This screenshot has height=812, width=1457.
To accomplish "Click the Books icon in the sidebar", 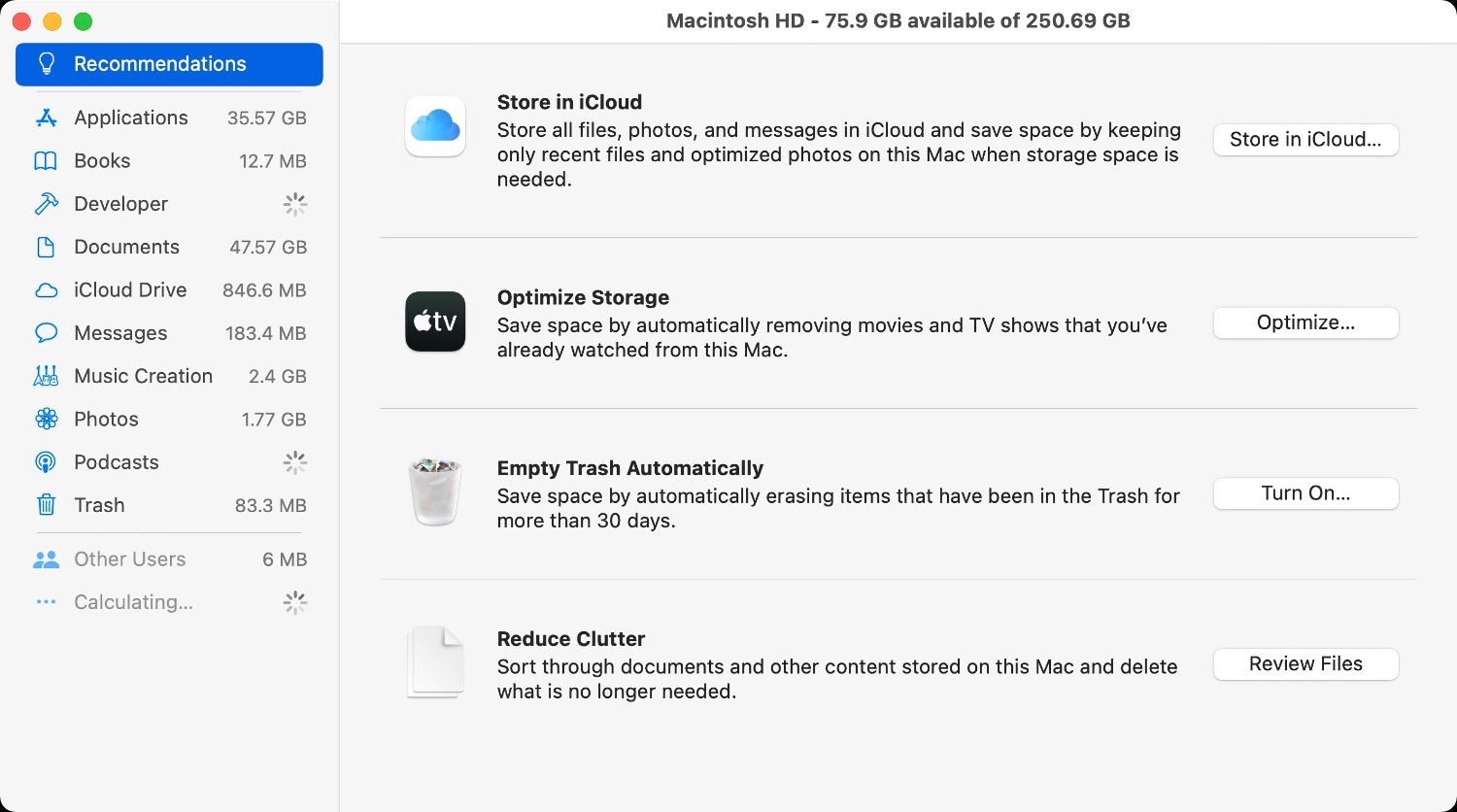I will coord(45,160).
